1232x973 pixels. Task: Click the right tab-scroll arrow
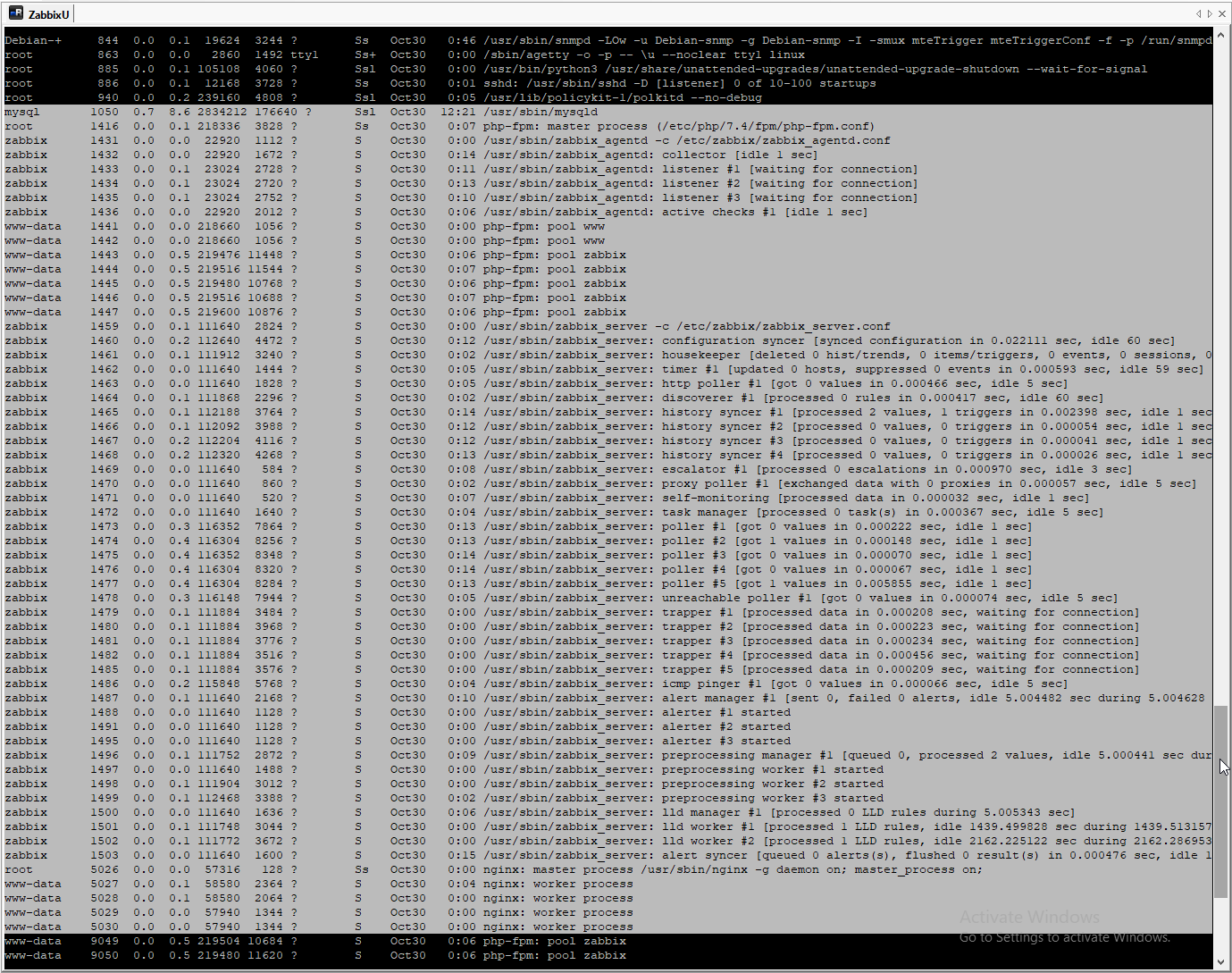tap(1210, 13)
